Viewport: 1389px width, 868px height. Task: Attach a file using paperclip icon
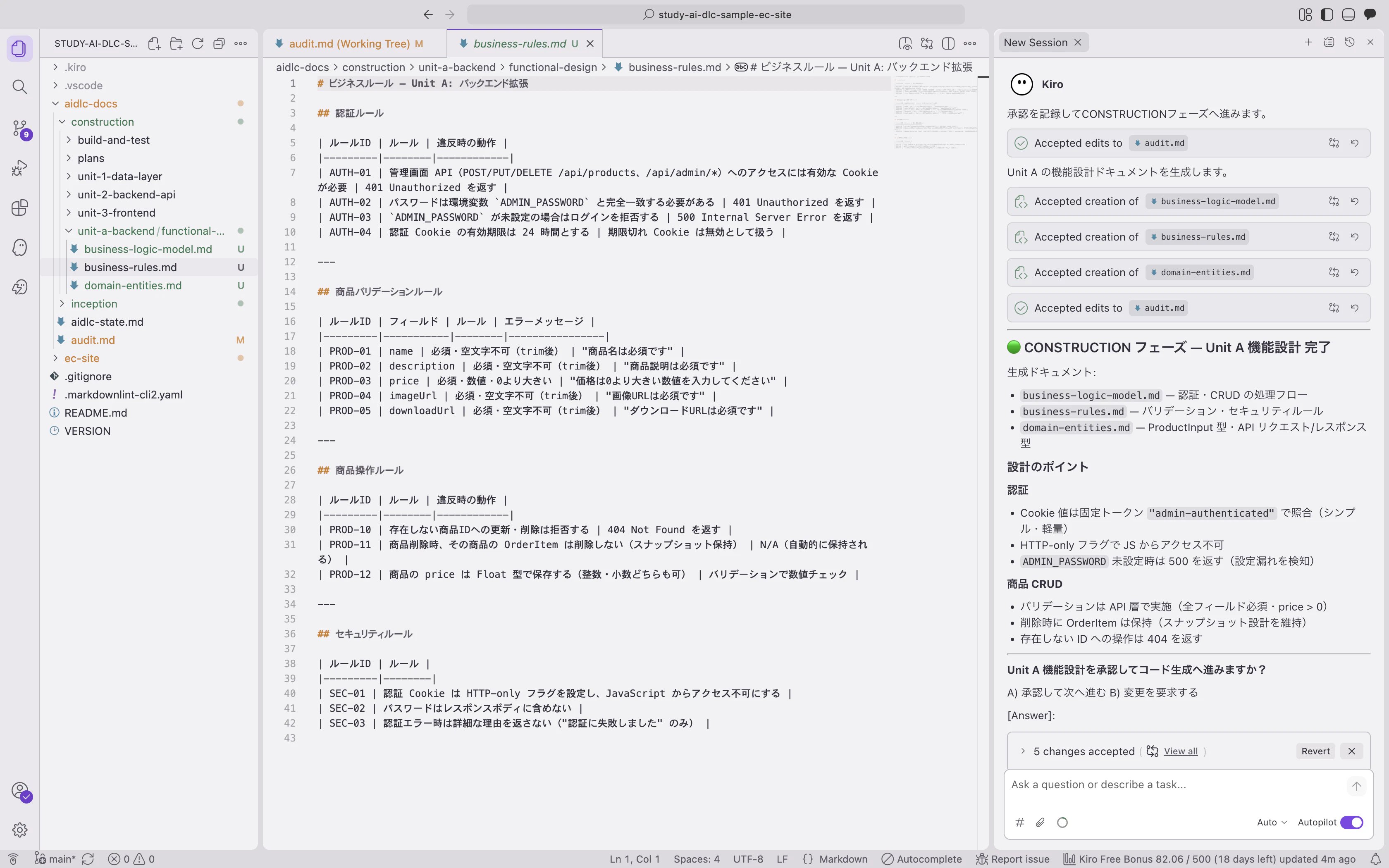click(x=1040, y=823)
